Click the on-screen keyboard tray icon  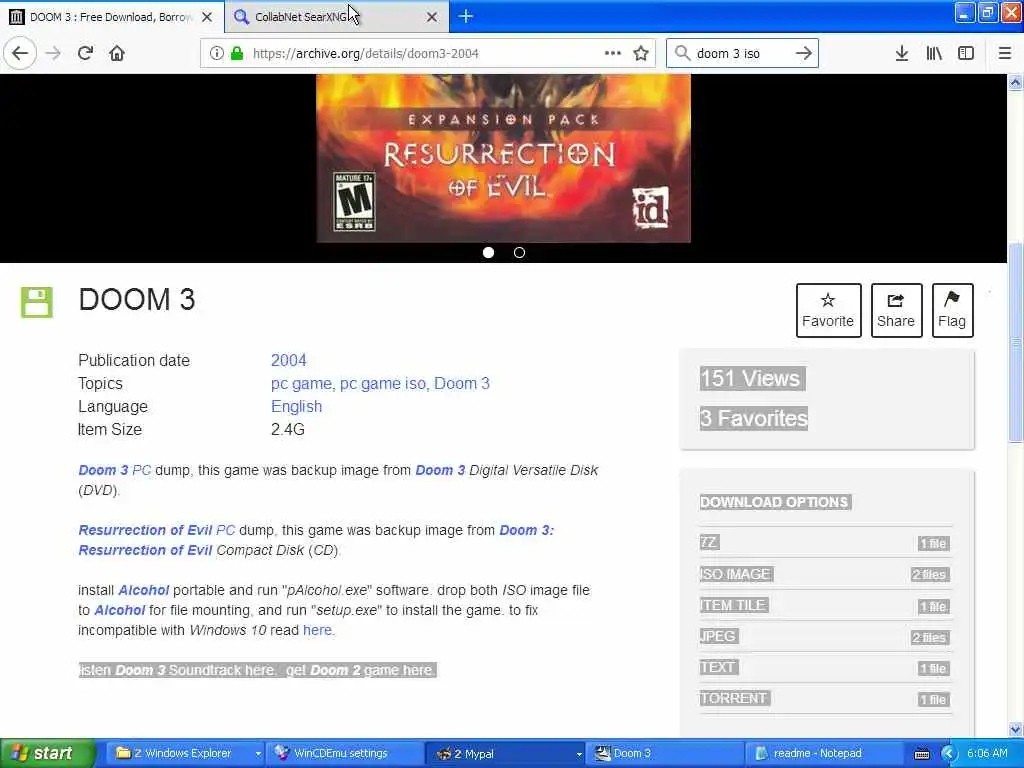click(x=922, y=754)
